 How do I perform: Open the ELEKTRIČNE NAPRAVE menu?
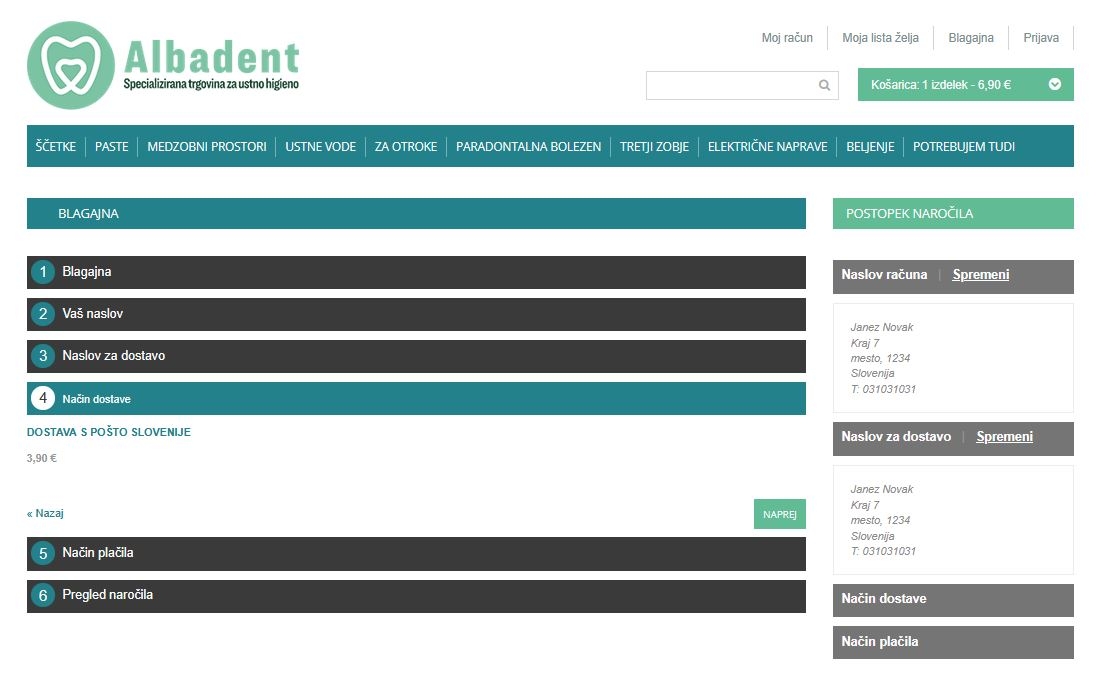click(767, 147)
